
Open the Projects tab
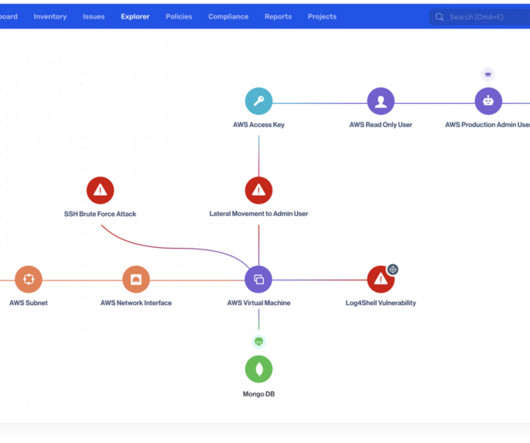322,17
